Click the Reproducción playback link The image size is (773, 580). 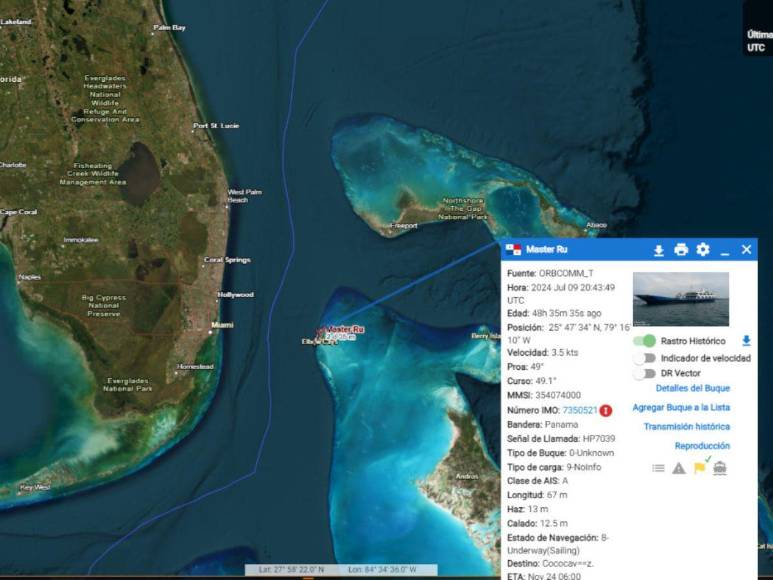[702, 446]
